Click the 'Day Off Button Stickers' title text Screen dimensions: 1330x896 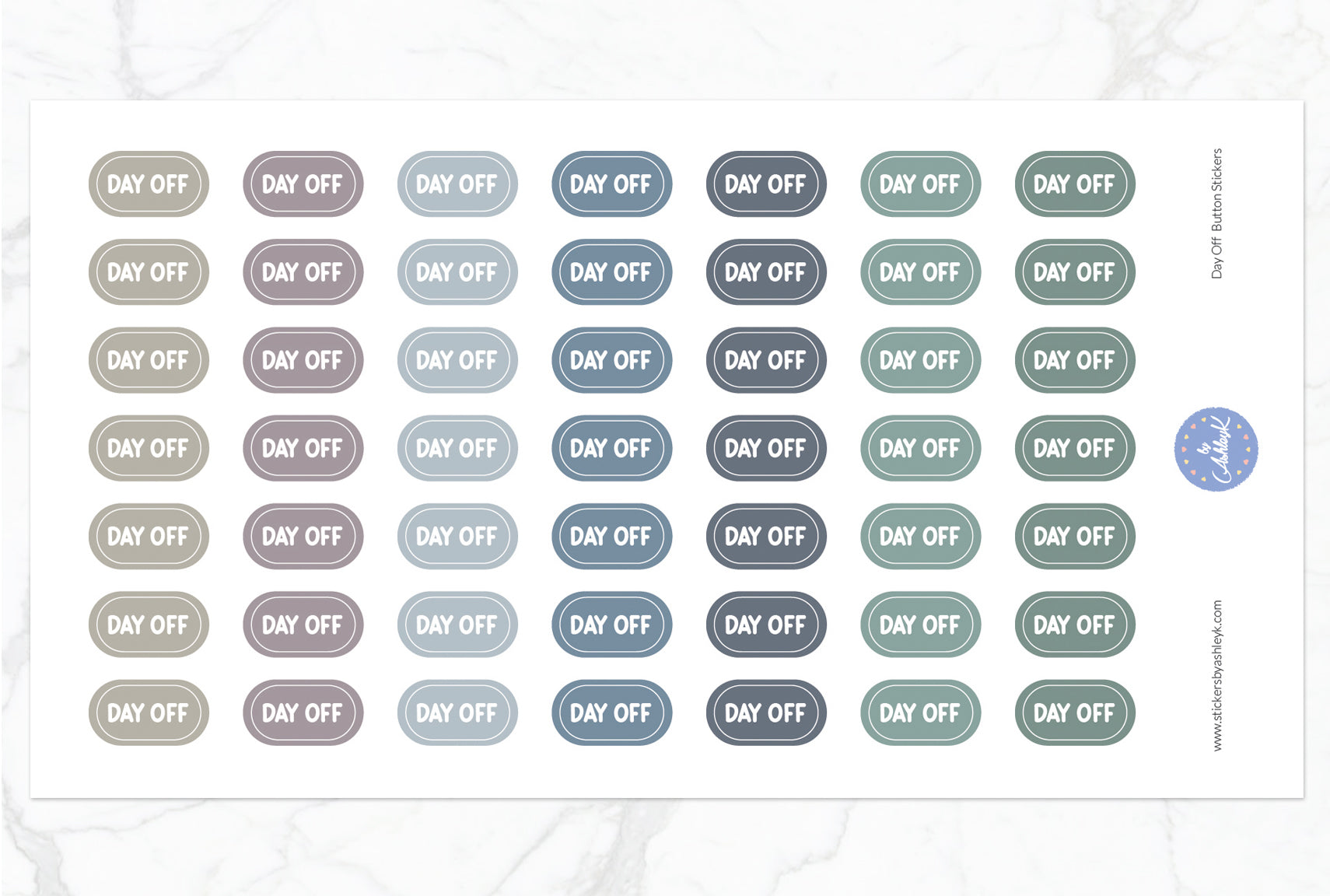pyautogui.click(x=1217, y=213)
